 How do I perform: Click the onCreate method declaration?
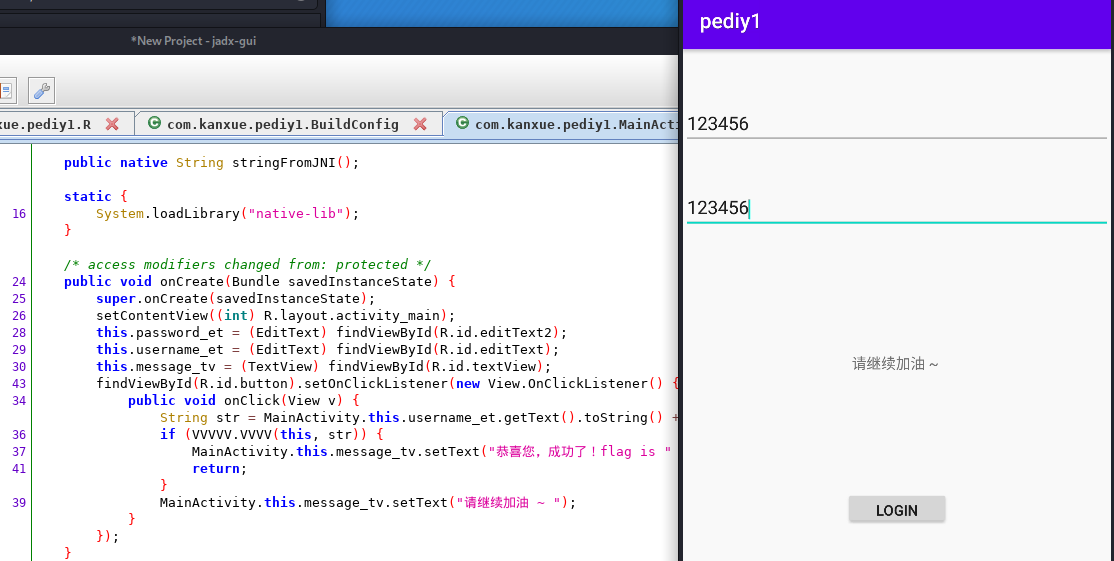[191, 281]
